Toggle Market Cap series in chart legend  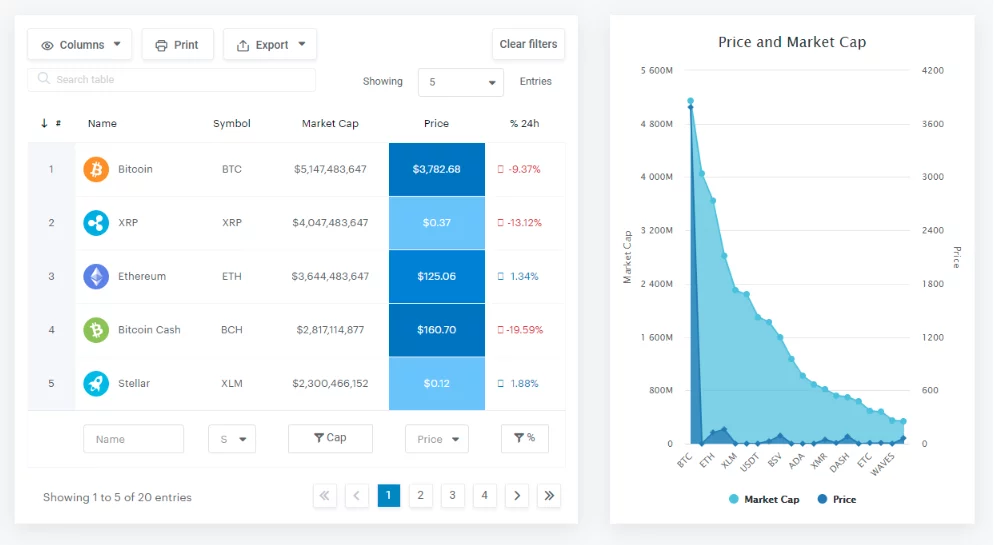[x=764, y=499]
